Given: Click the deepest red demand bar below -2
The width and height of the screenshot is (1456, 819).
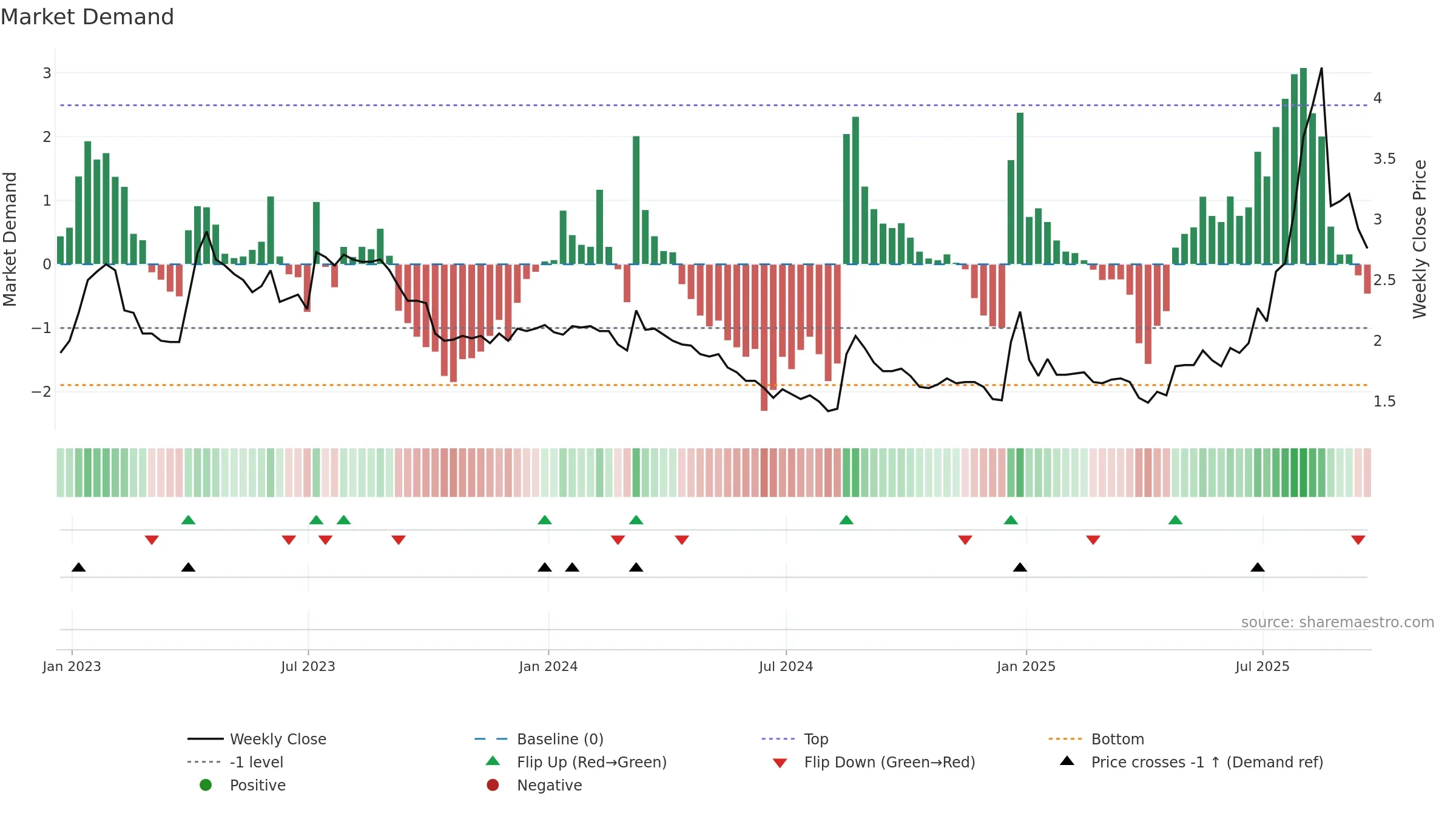Looking at the screenshot, I should click(x=764, y=338).
